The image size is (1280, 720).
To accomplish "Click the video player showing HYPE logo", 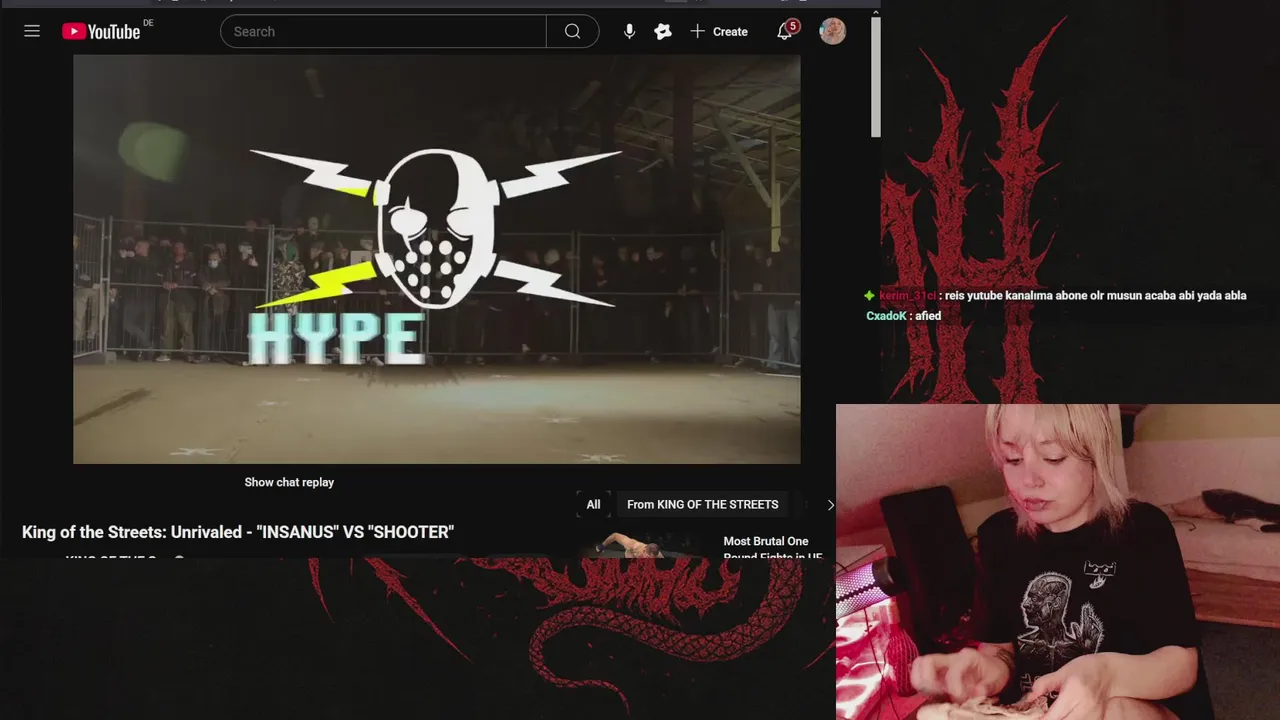I will click(x=436, y=259).
